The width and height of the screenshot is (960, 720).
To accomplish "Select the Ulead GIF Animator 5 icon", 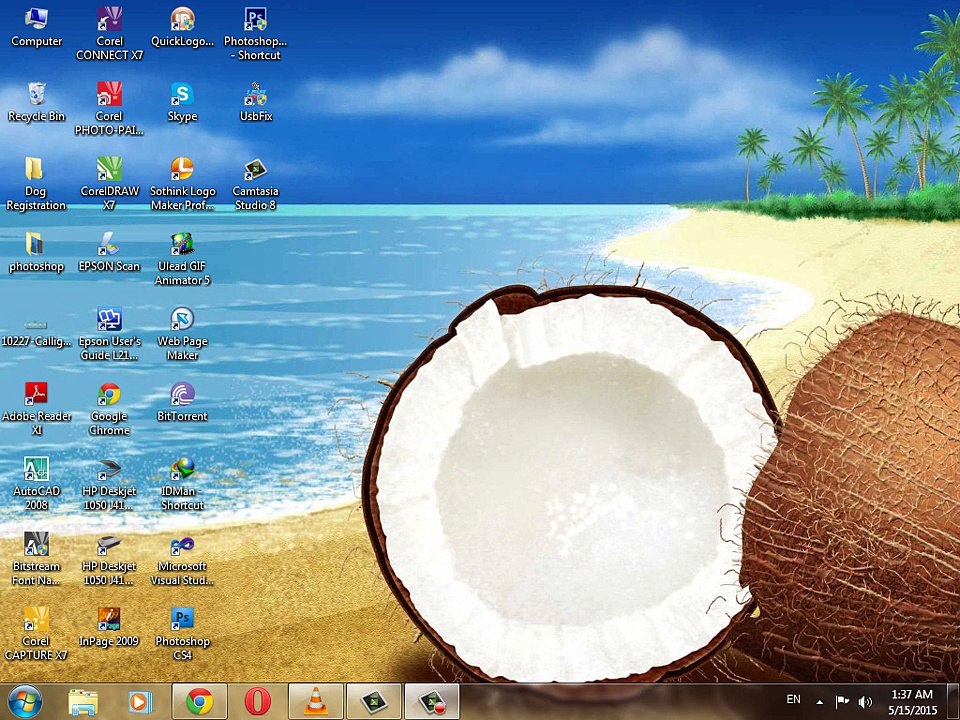I will click(x=182, y=246).
